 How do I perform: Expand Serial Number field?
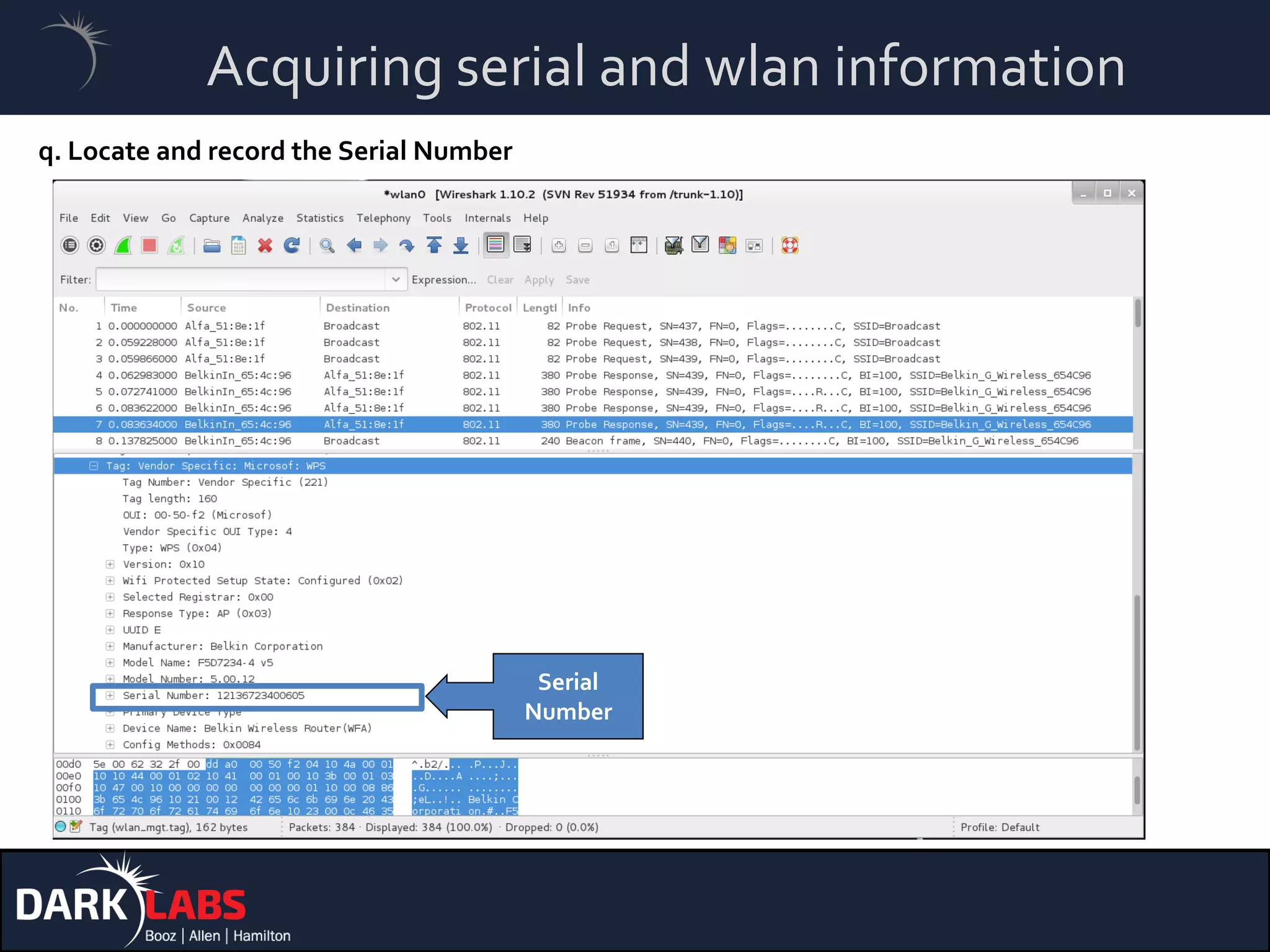(x=110, y=696)
